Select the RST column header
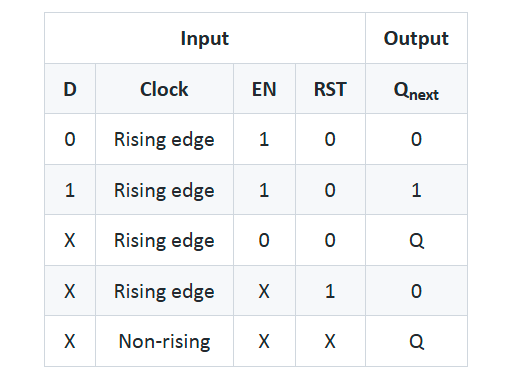Screen dimensions: 506x382 [330, 89]
